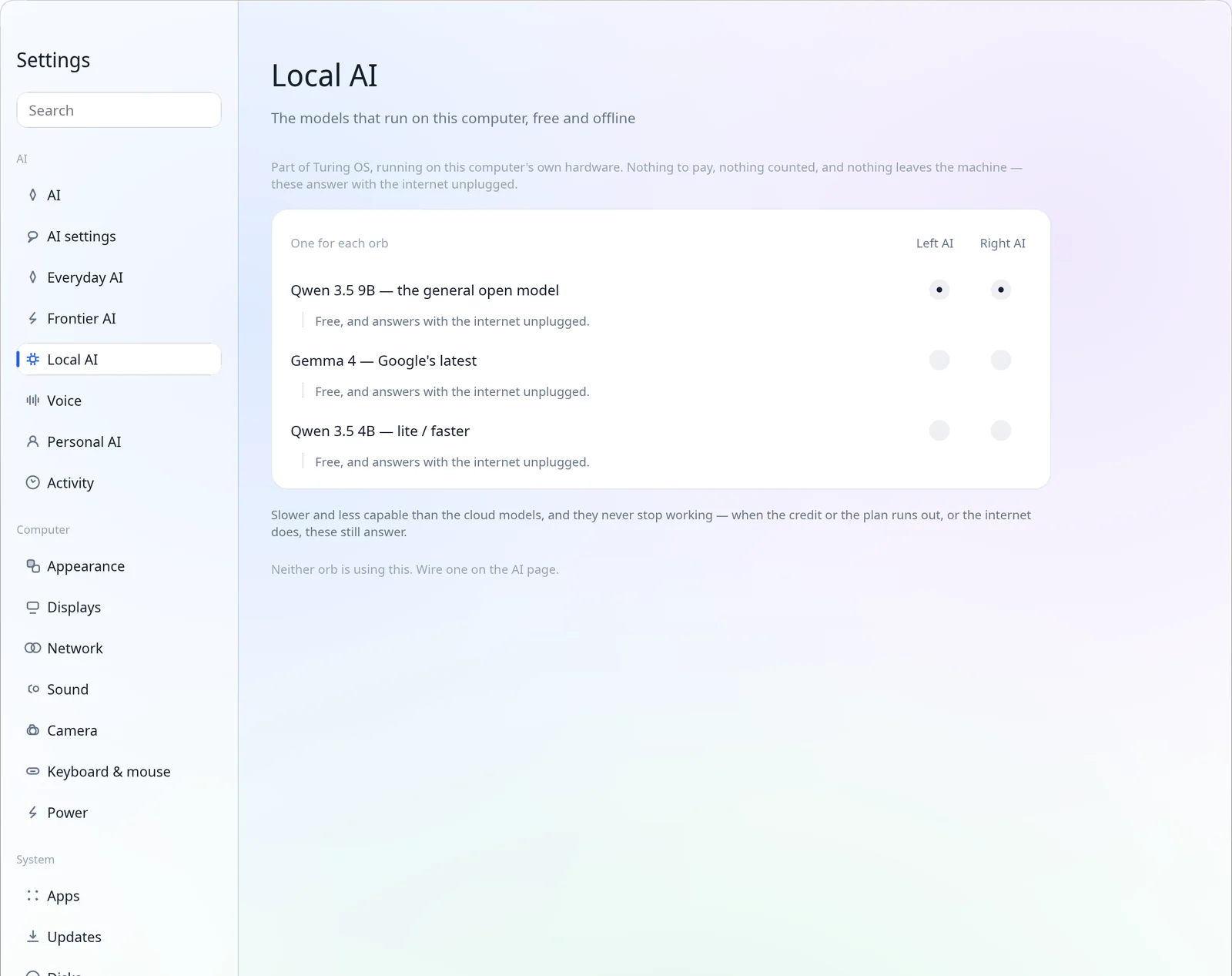Click the diamond icon next to AI
This screenshot has width=1232, height=976.
click(32, 195)
